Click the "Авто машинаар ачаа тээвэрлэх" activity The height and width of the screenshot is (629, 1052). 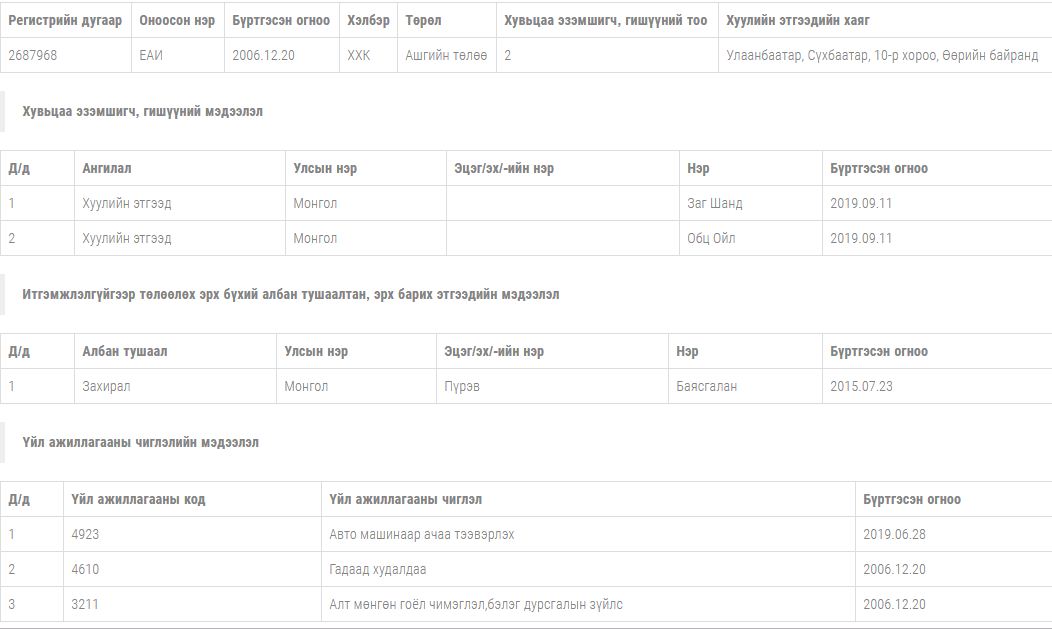tap(422, 534)
